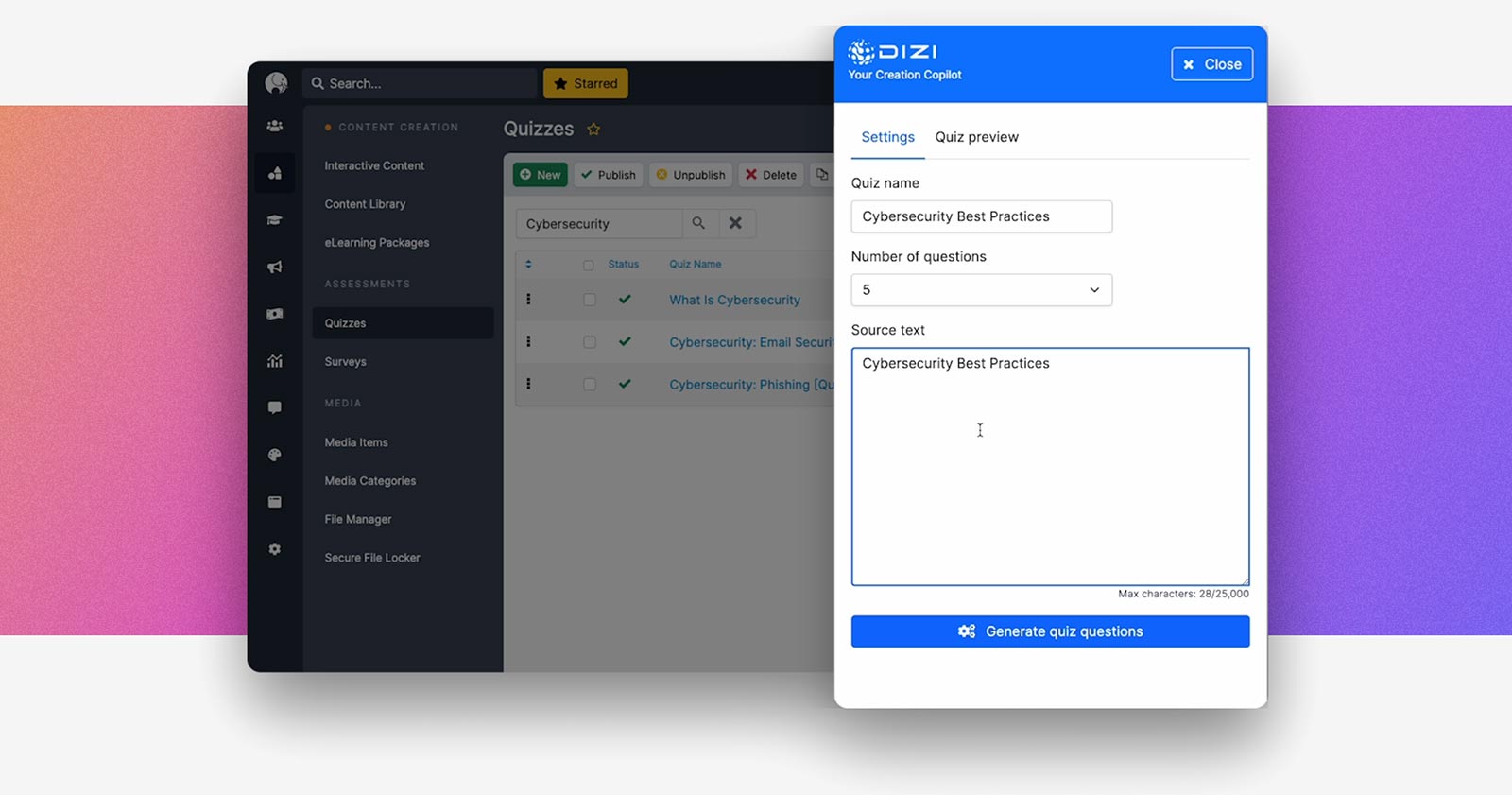Tick the checkbox for What Is Cybersecurity
The height and width of the screenshot is (795, 1512).
[590, 300]
